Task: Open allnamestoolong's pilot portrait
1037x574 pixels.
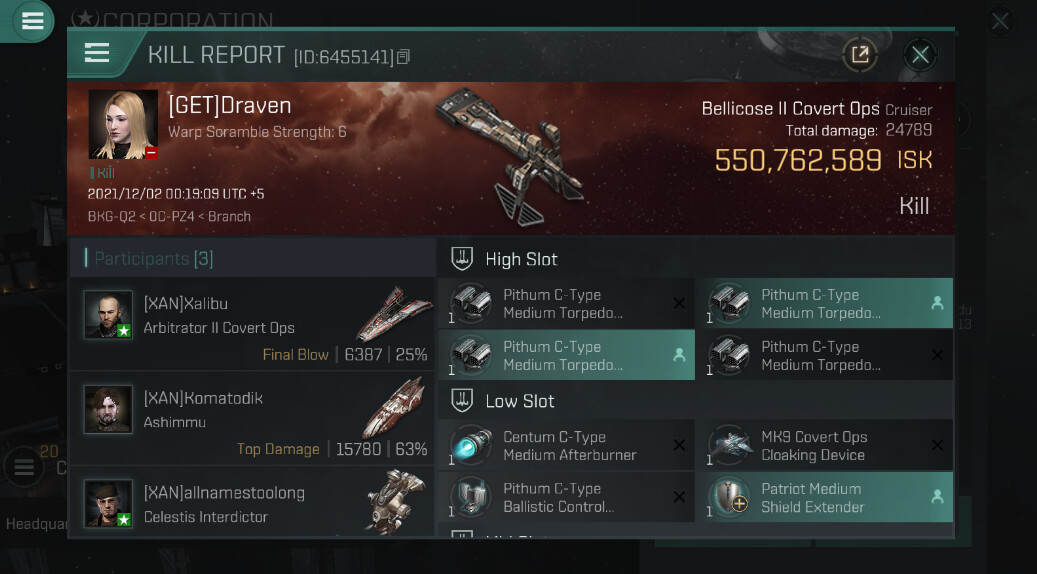Action: pyautogui.click(x=108, y=503)
